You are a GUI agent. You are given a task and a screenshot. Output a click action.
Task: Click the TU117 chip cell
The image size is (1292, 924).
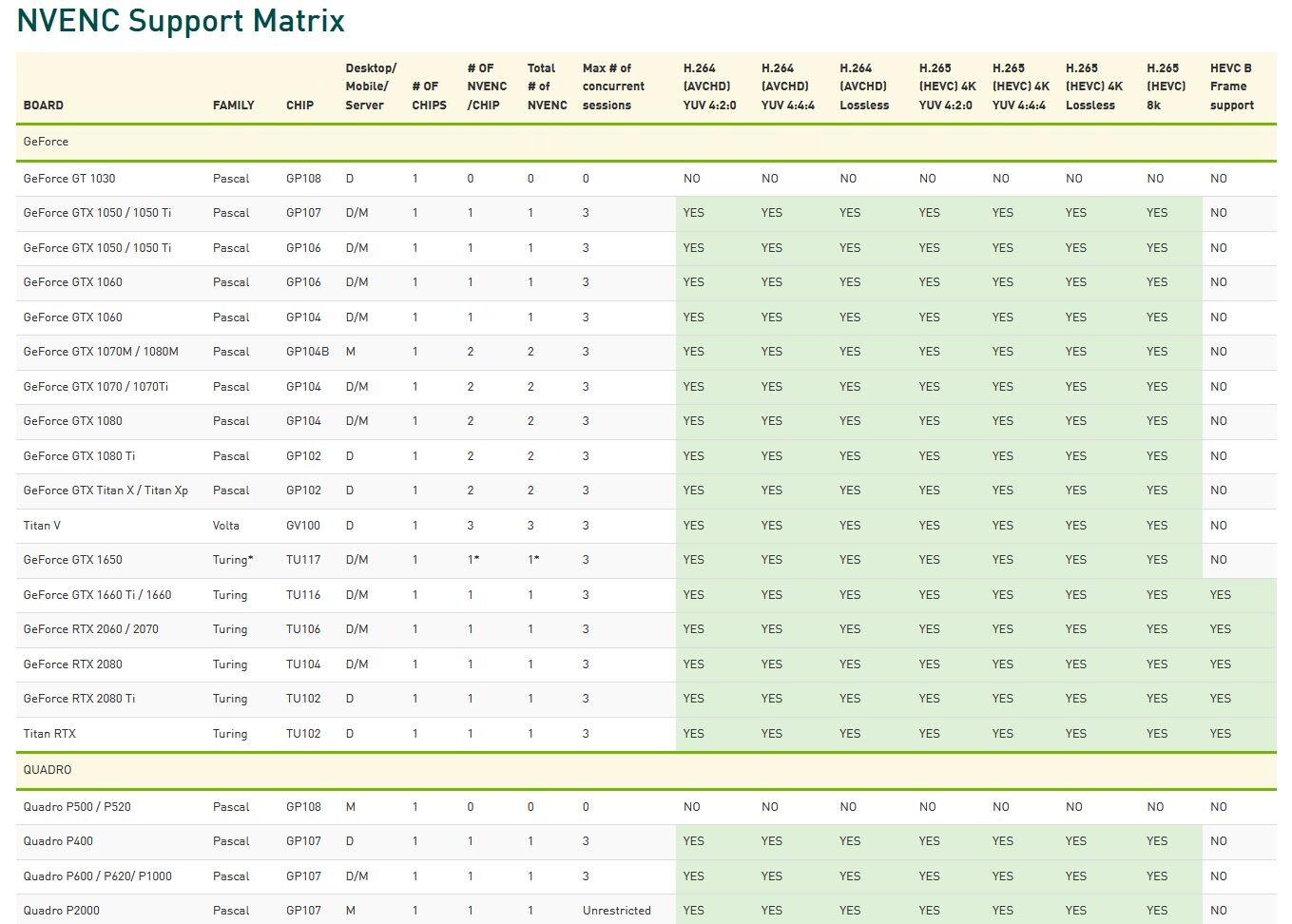click(x=303, y=560)
